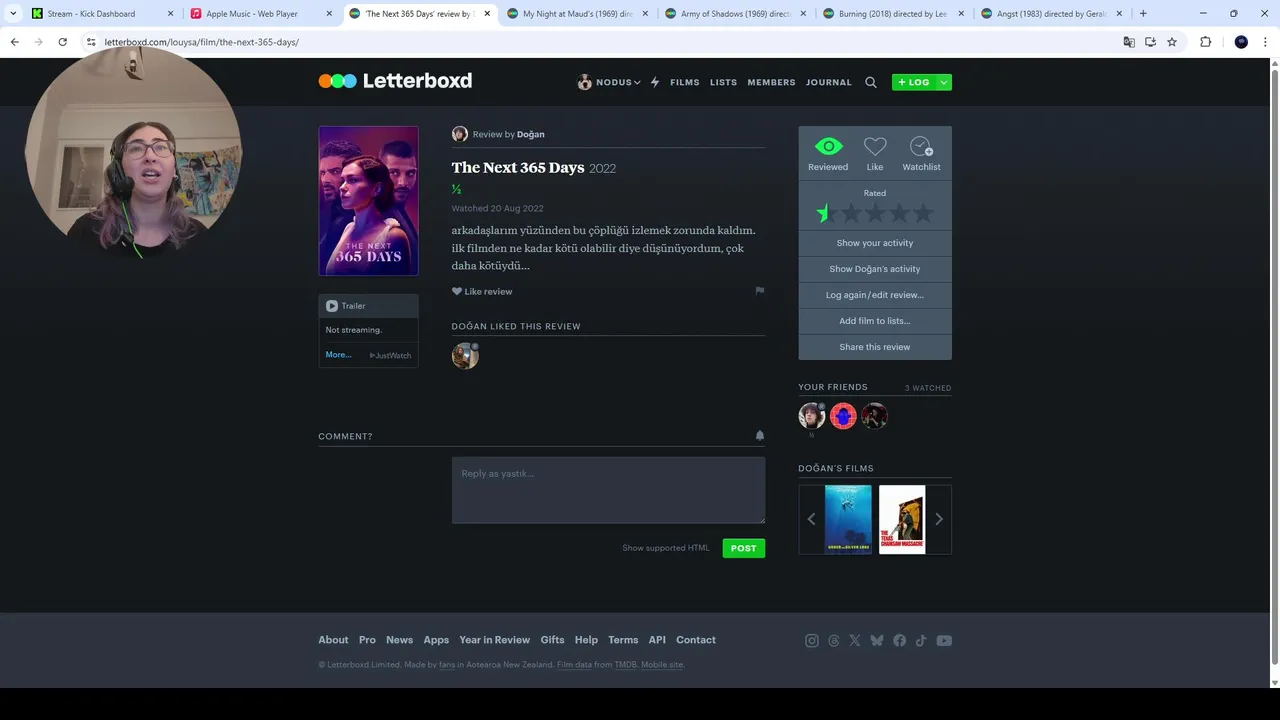The image size is (1280, 720).
Task: Click Show your activity
Action: pyautogui.click(x=875, y=243)
